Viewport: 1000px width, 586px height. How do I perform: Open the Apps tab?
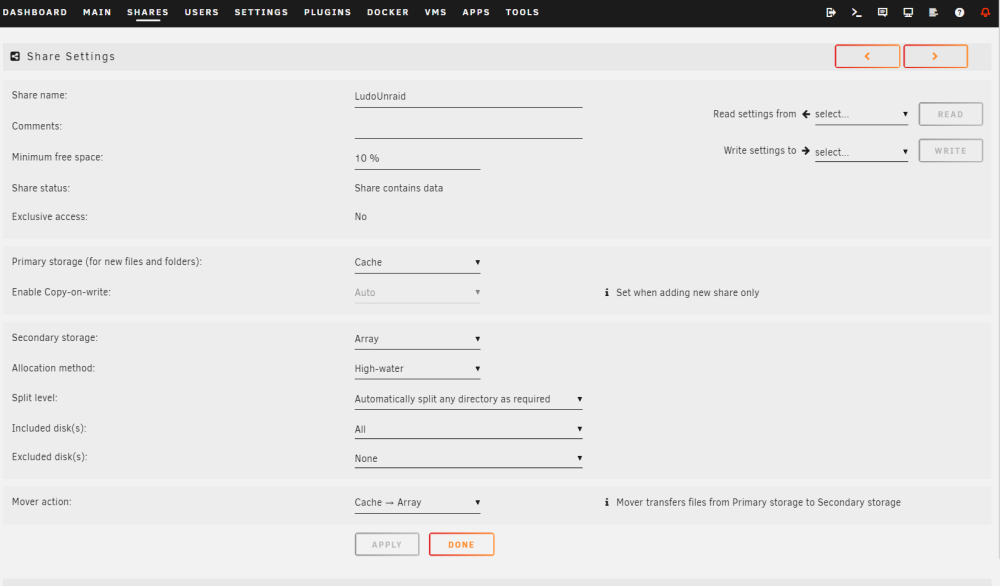click(x=476, y=12)
